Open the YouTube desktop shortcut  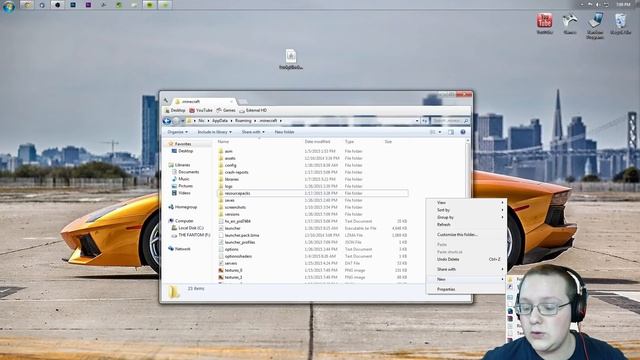pyautogui.click(x=544, y=23)
